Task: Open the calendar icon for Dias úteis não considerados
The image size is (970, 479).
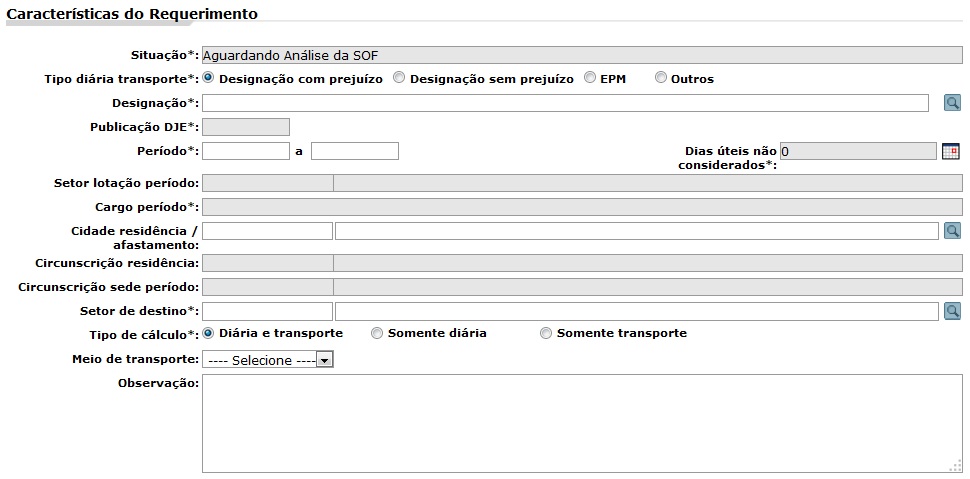Action: (x=950, y=151)
